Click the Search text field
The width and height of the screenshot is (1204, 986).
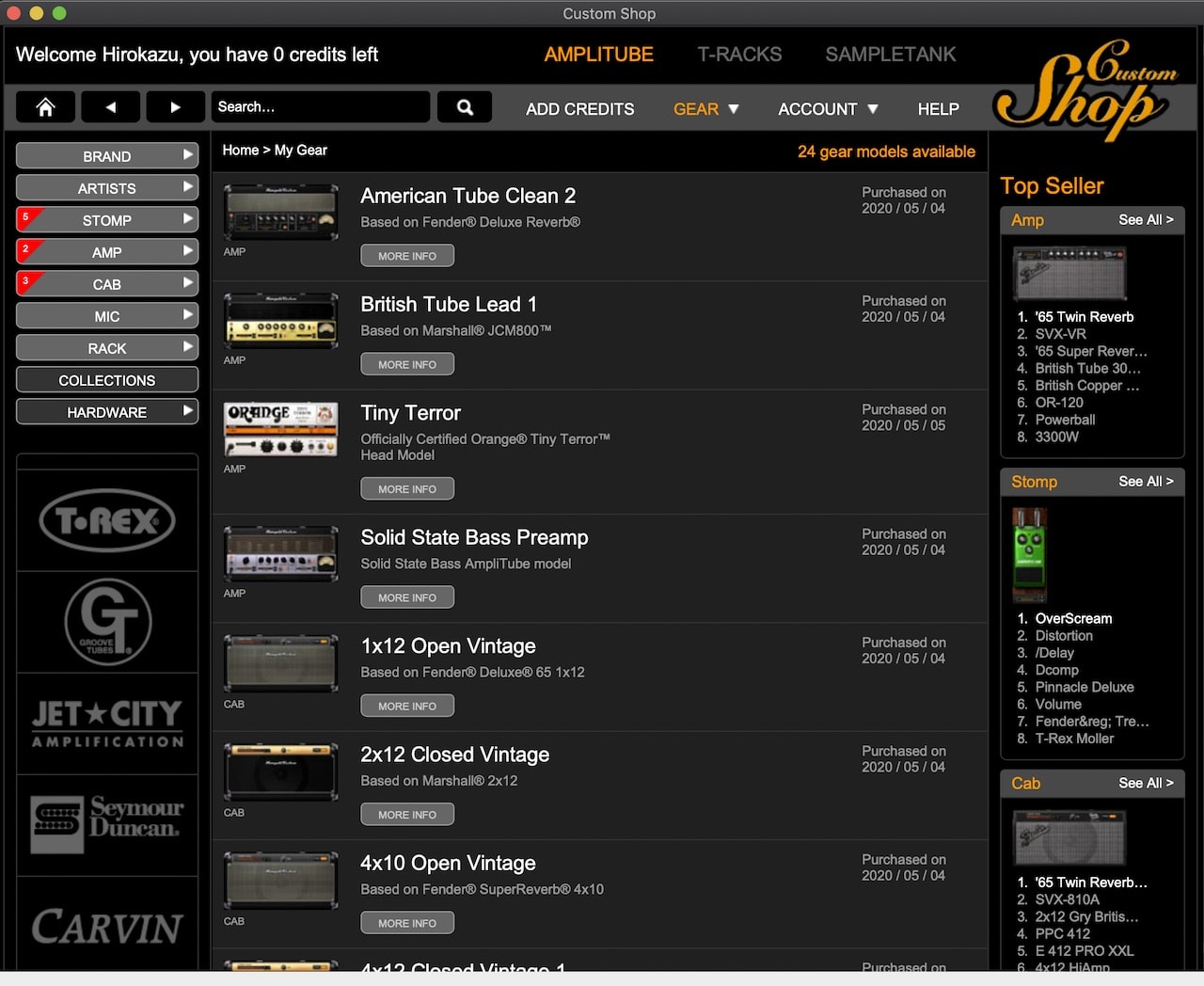coord(320,107)
